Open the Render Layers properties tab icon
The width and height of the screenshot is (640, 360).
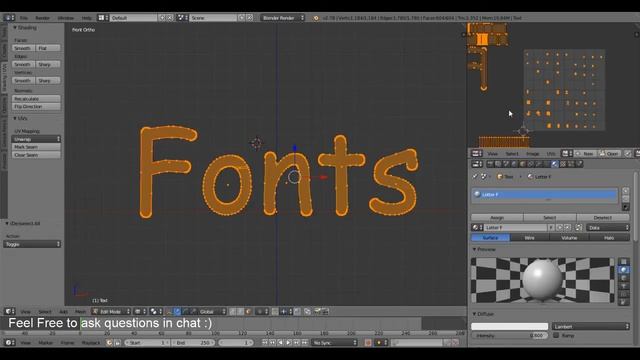(498, 164)
